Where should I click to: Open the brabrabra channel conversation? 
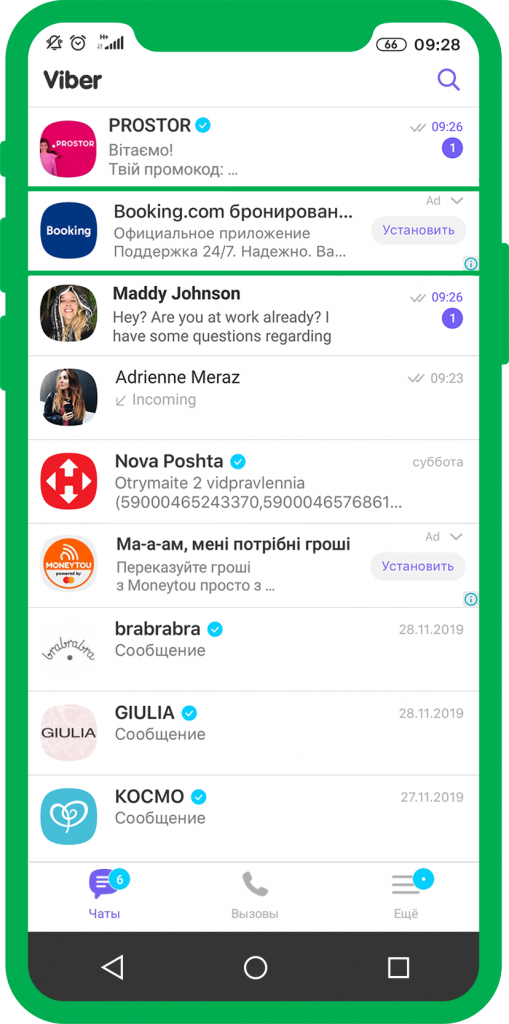point(254,649)
